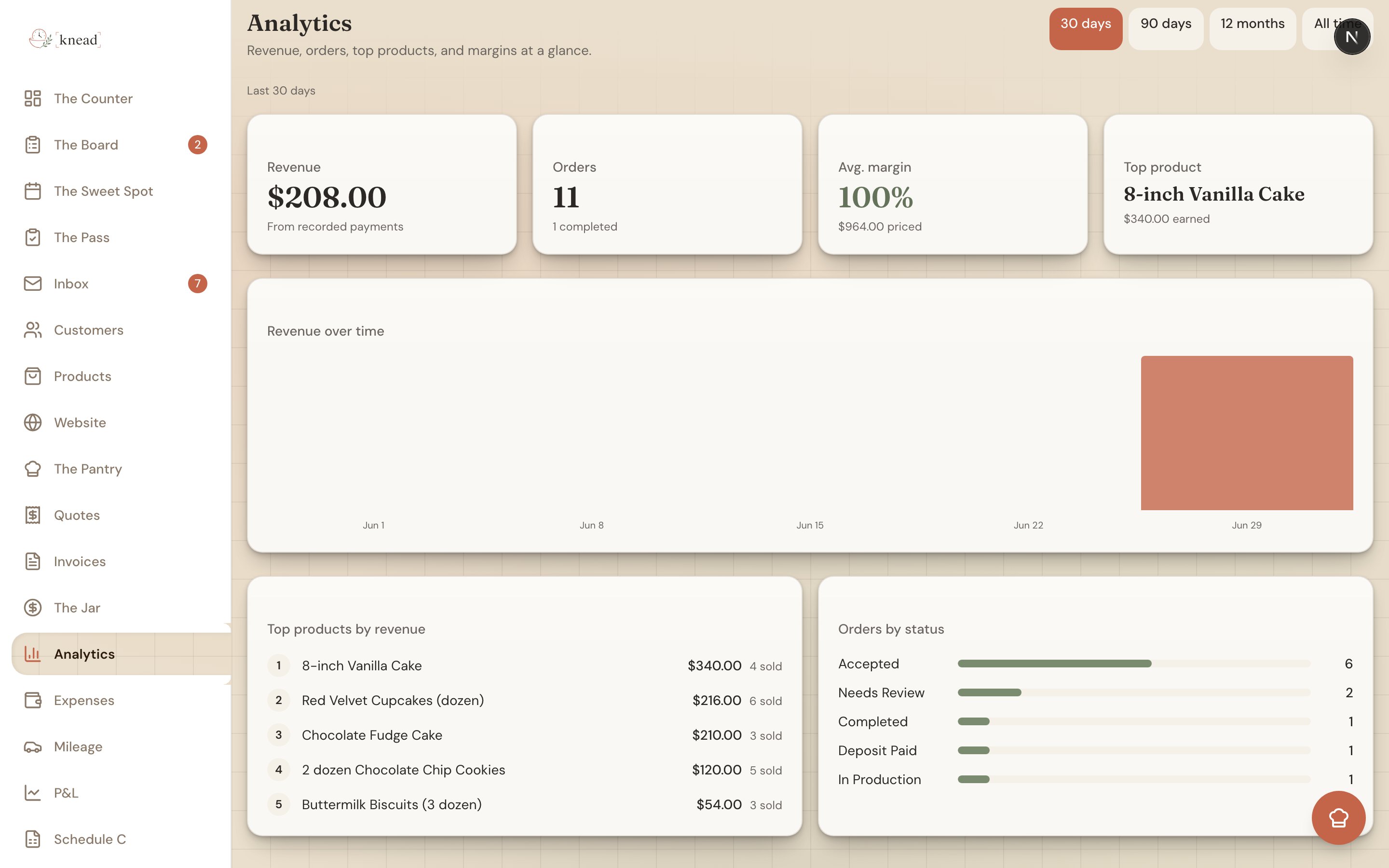Click the P&L line chart icon
Screen dimensions: 1389x868
coord(33,793)
